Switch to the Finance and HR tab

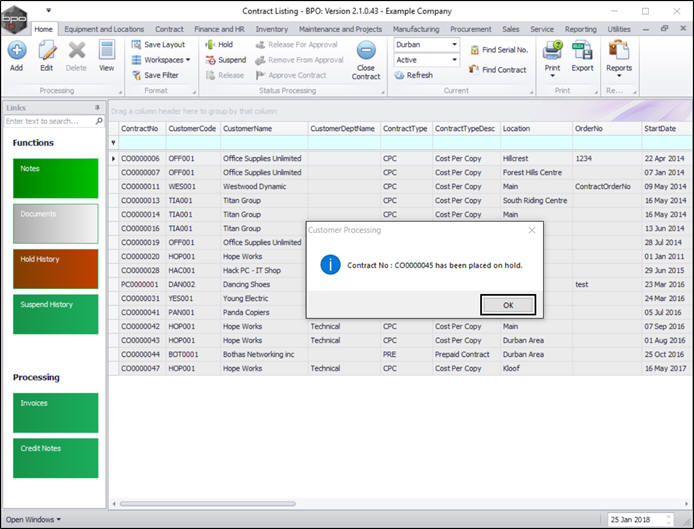click(x=219, y=29)
